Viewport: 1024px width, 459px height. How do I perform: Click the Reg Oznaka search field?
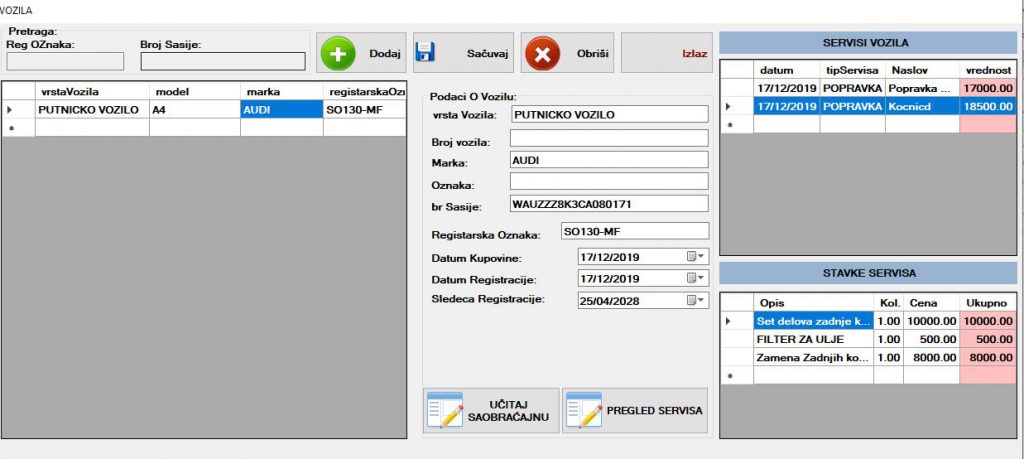point(65,61)
